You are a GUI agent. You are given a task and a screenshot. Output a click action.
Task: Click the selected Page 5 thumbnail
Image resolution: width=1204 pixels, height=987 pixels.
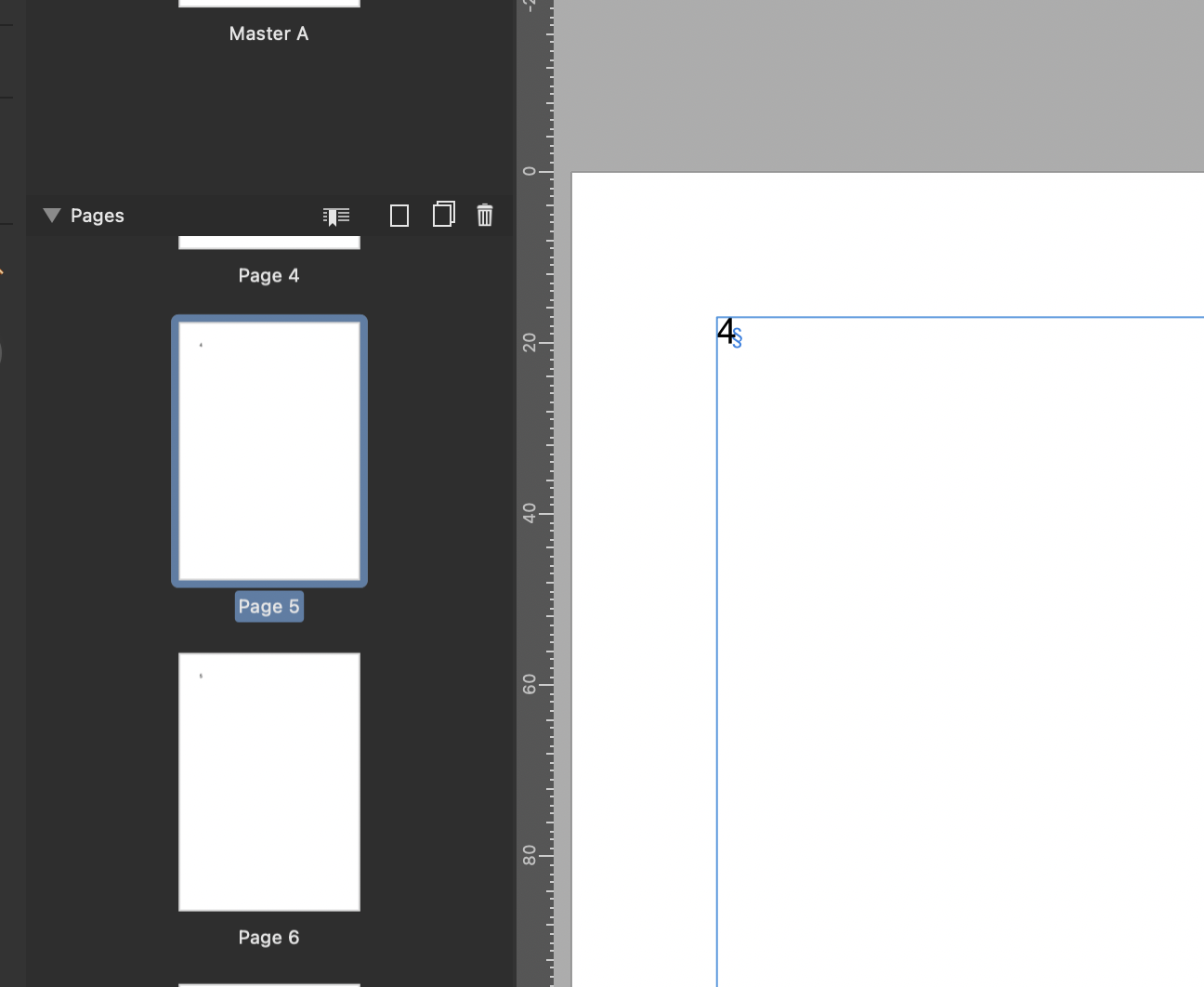click(268, 451)
